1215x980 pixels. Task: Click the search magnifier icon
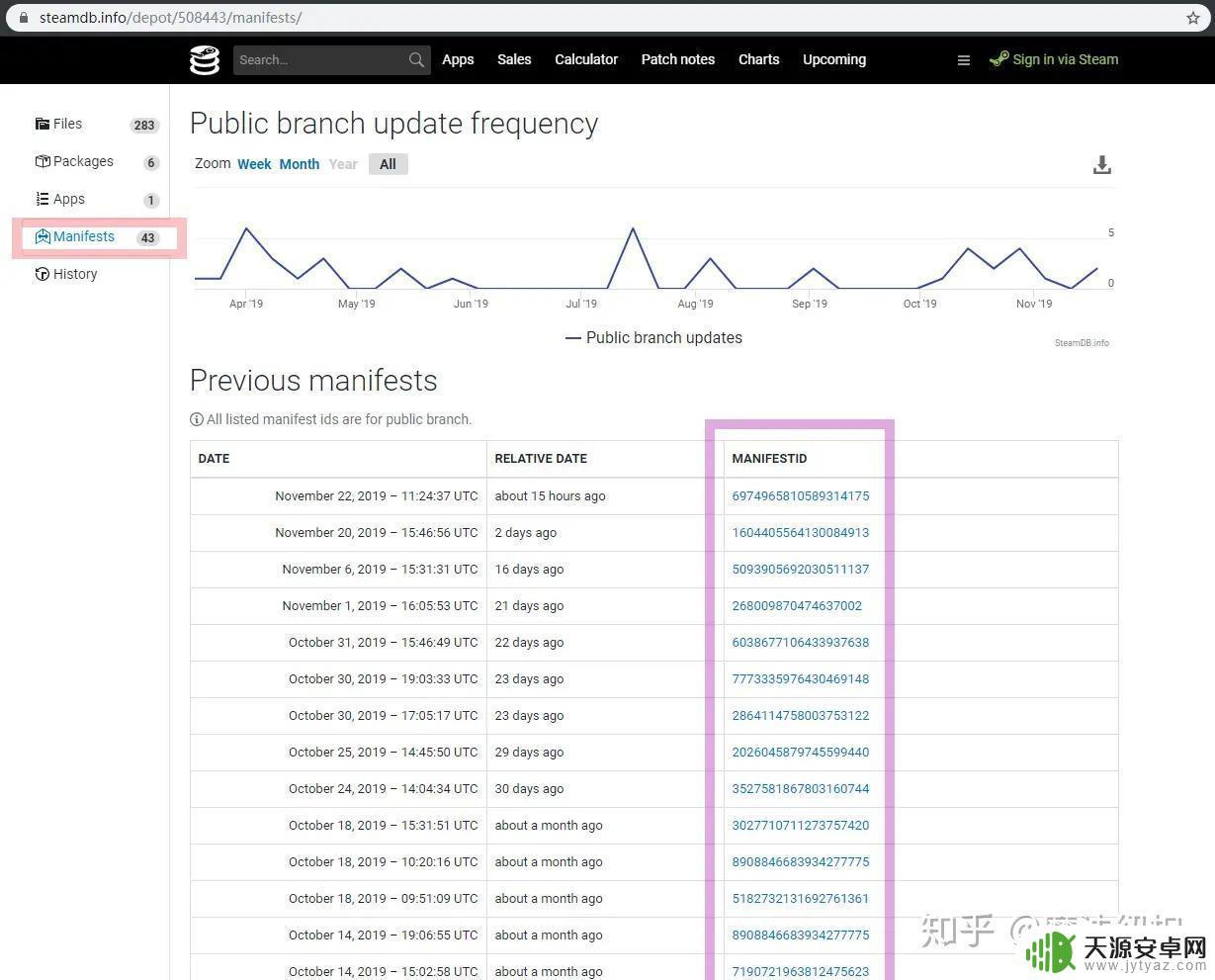click(x=416, y=59)
